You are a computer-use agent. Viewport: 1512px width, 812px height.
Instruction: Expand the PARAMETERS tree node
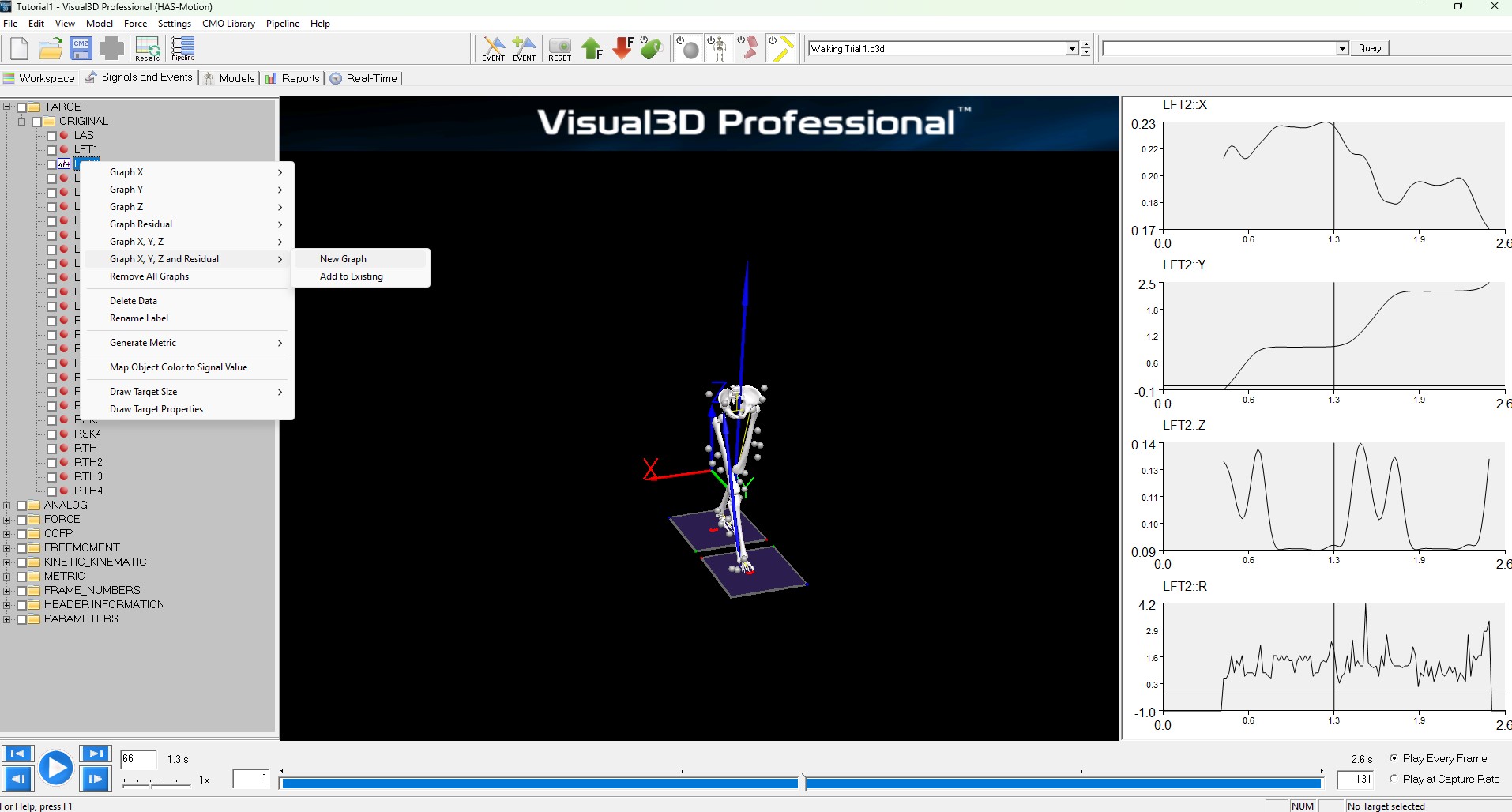point(7,618)
